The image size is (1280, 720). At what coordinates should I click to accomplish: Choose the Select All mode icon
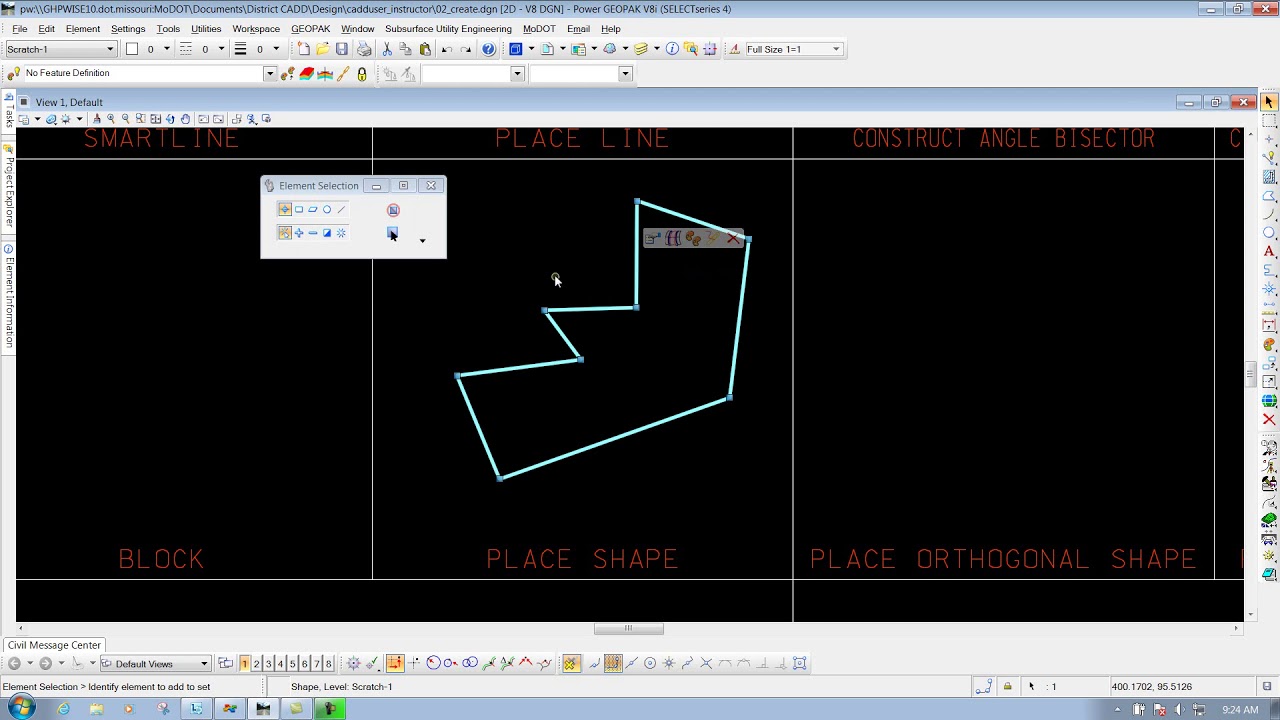pyautogui.click(x=341, y=233)
